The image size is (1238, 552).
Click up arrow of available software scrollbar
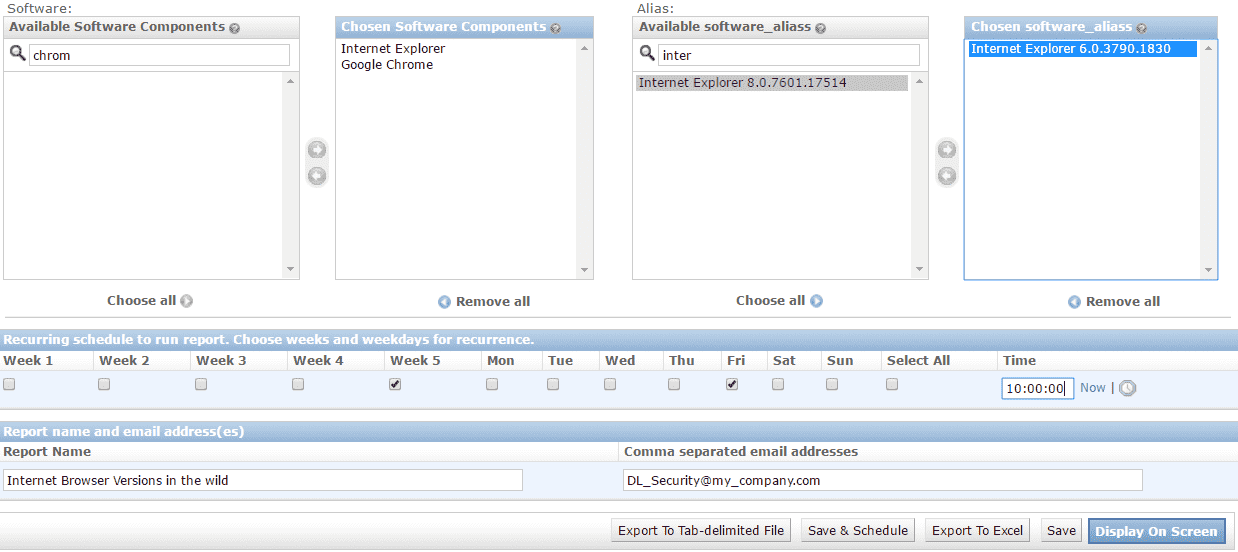point(291,80)
